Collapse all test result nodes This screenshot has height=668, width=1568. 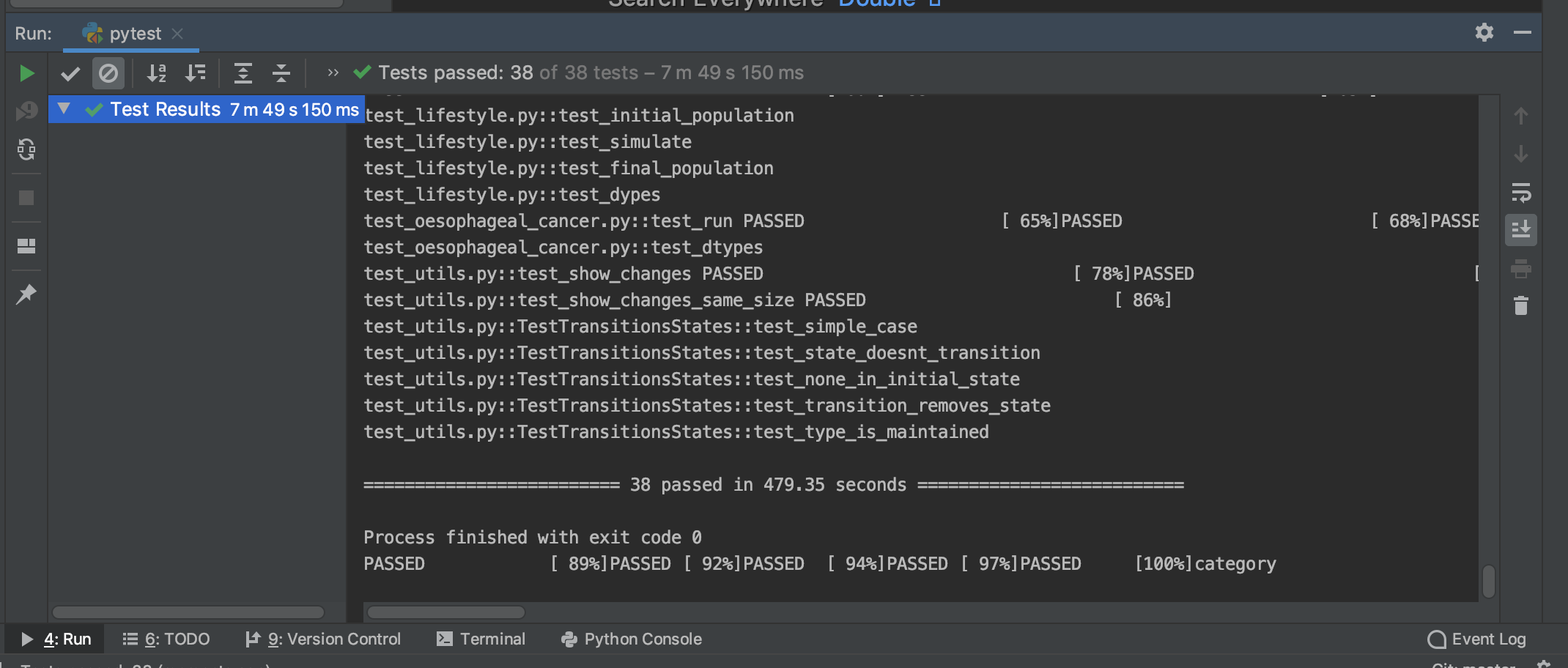[x=281, y=73]
